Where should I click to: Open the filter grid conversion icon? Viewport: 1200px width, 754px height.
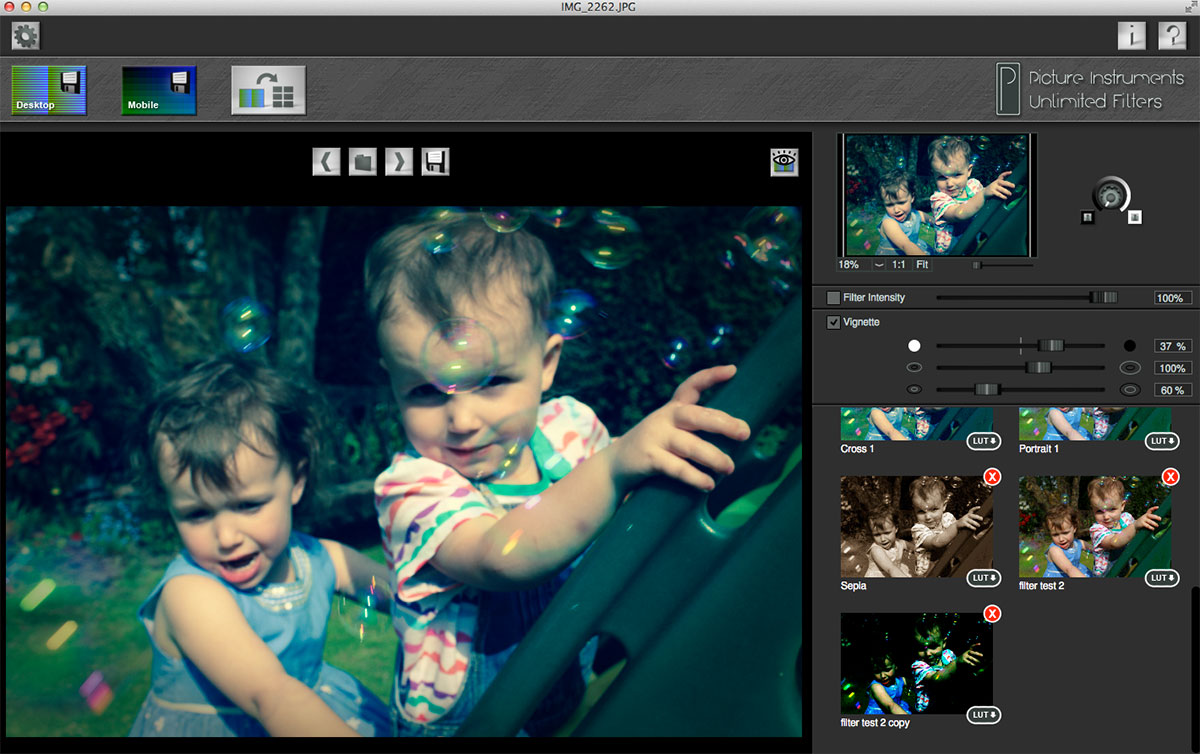pos(268,91)
